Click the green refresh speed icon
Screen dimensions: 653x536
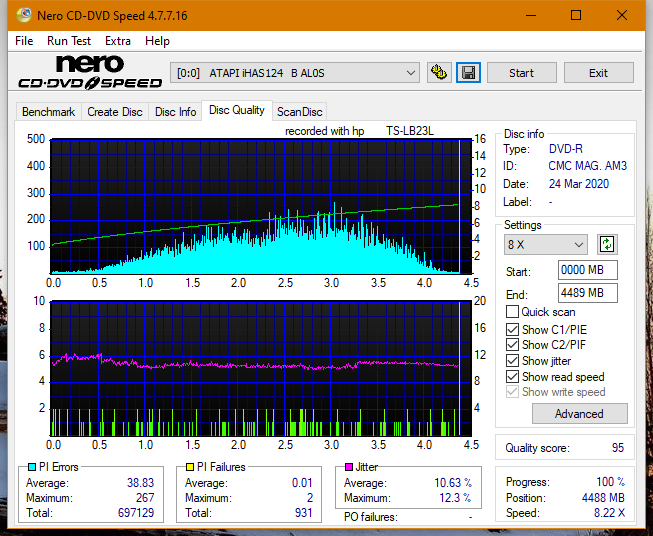(607, 244)
